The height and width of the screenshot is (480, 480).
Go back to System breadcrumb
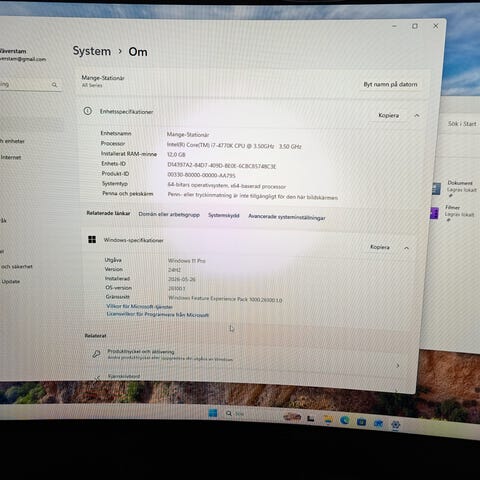[x=92, y=51]
